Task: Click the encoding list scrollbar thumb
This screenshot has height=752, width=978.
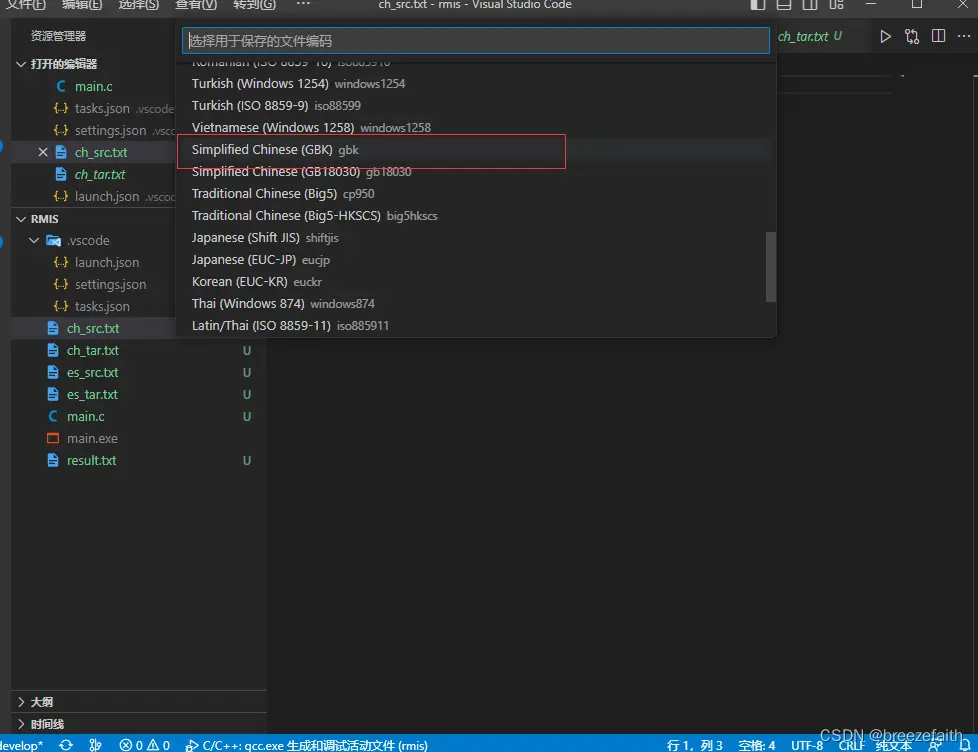Action: (771, 267)
